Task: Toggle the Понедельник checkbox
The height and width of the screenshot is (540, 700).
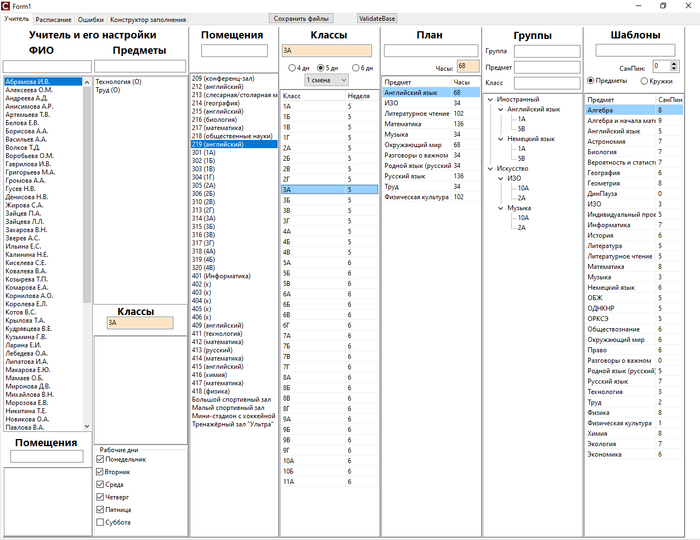Action: pos(100,459)
